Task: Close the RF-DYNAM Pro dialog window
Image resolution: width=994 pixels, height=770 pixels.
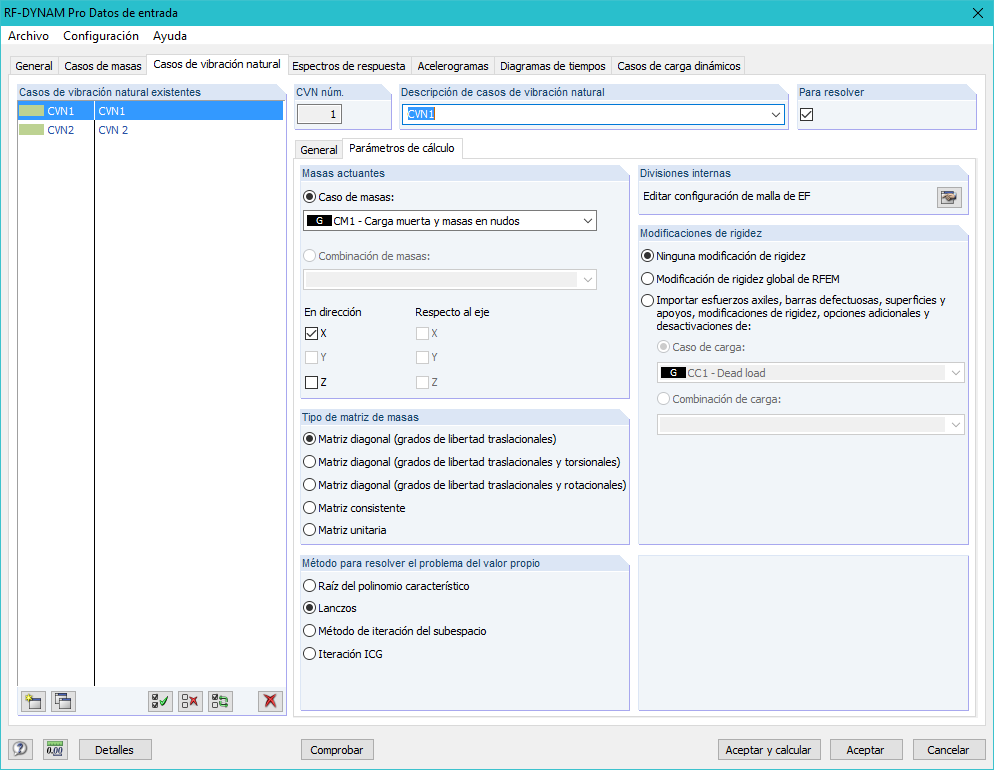Action: (978, 13)
